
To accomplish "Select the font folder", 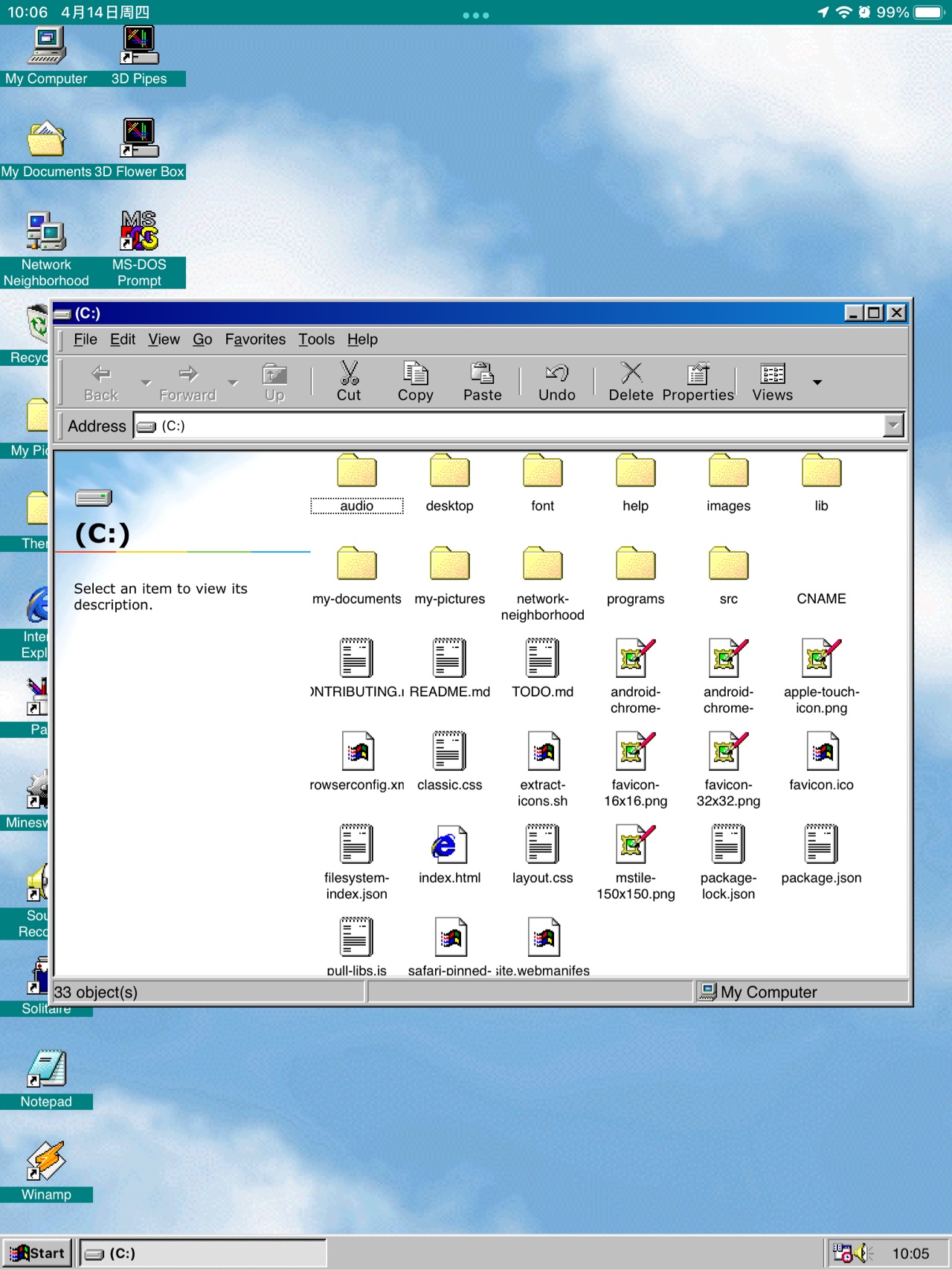I will (x=543, y=484).
